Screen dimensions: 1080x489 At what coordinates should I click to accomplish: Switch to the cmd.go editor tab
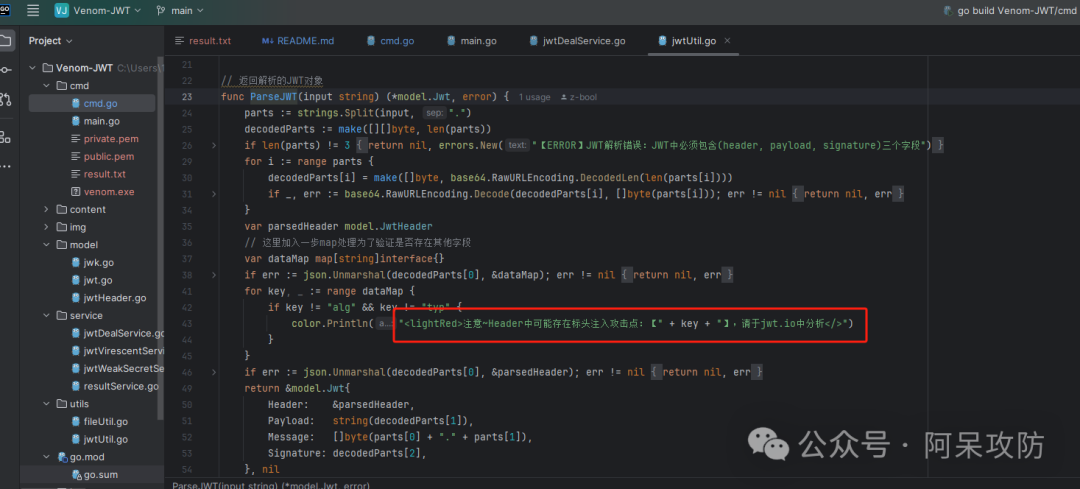point(391,41)
